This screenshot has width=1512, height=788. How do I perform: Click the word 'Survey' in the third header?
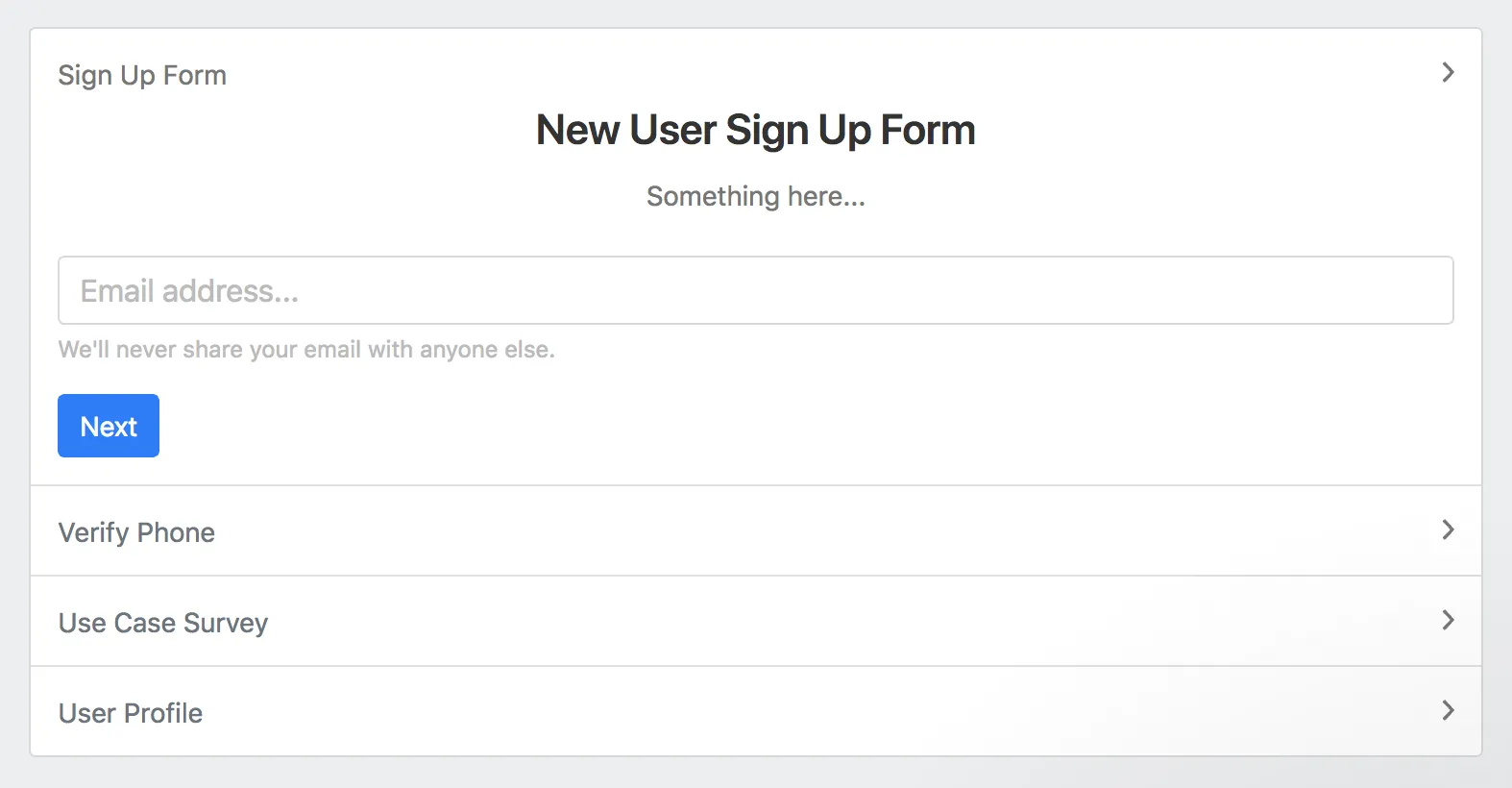point(226,624)
